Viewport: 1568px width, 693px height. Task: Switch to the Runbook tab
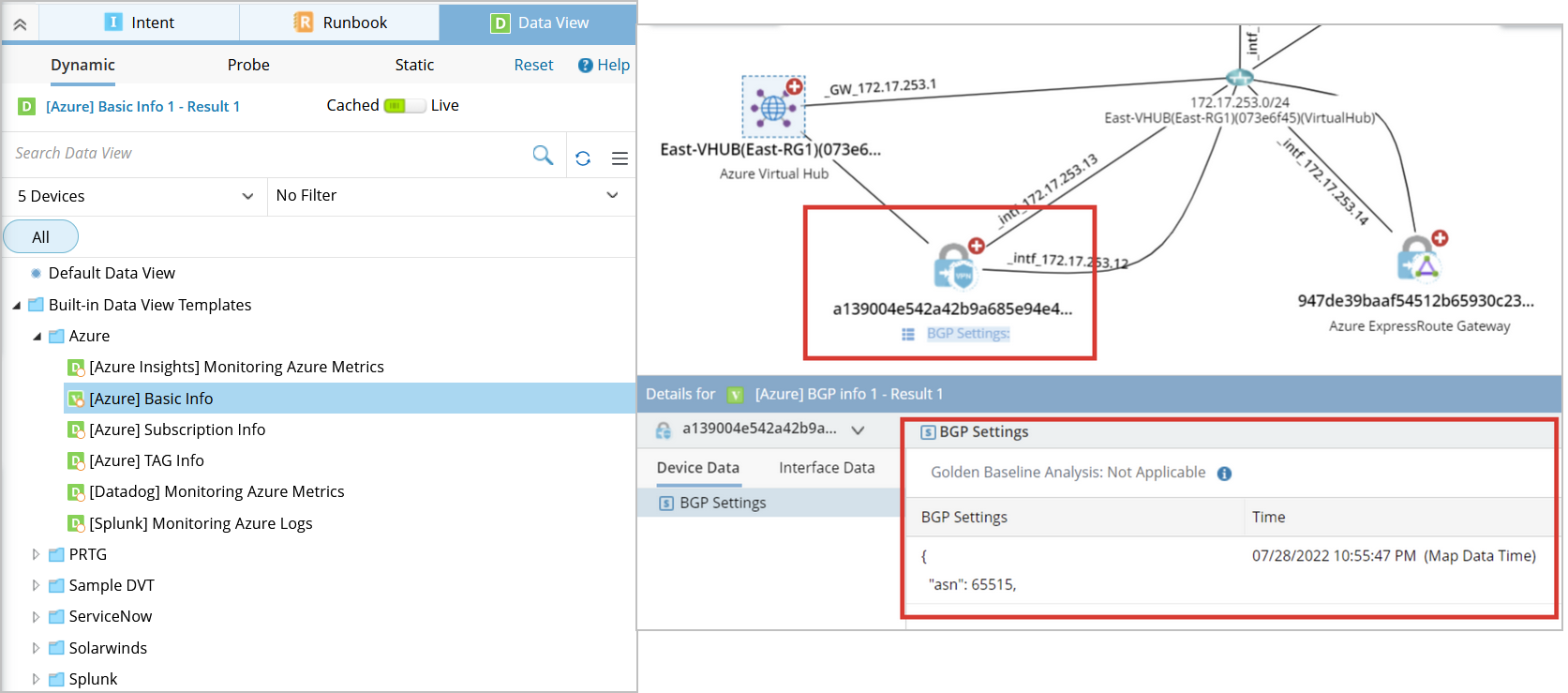click(x=340, y=23)
